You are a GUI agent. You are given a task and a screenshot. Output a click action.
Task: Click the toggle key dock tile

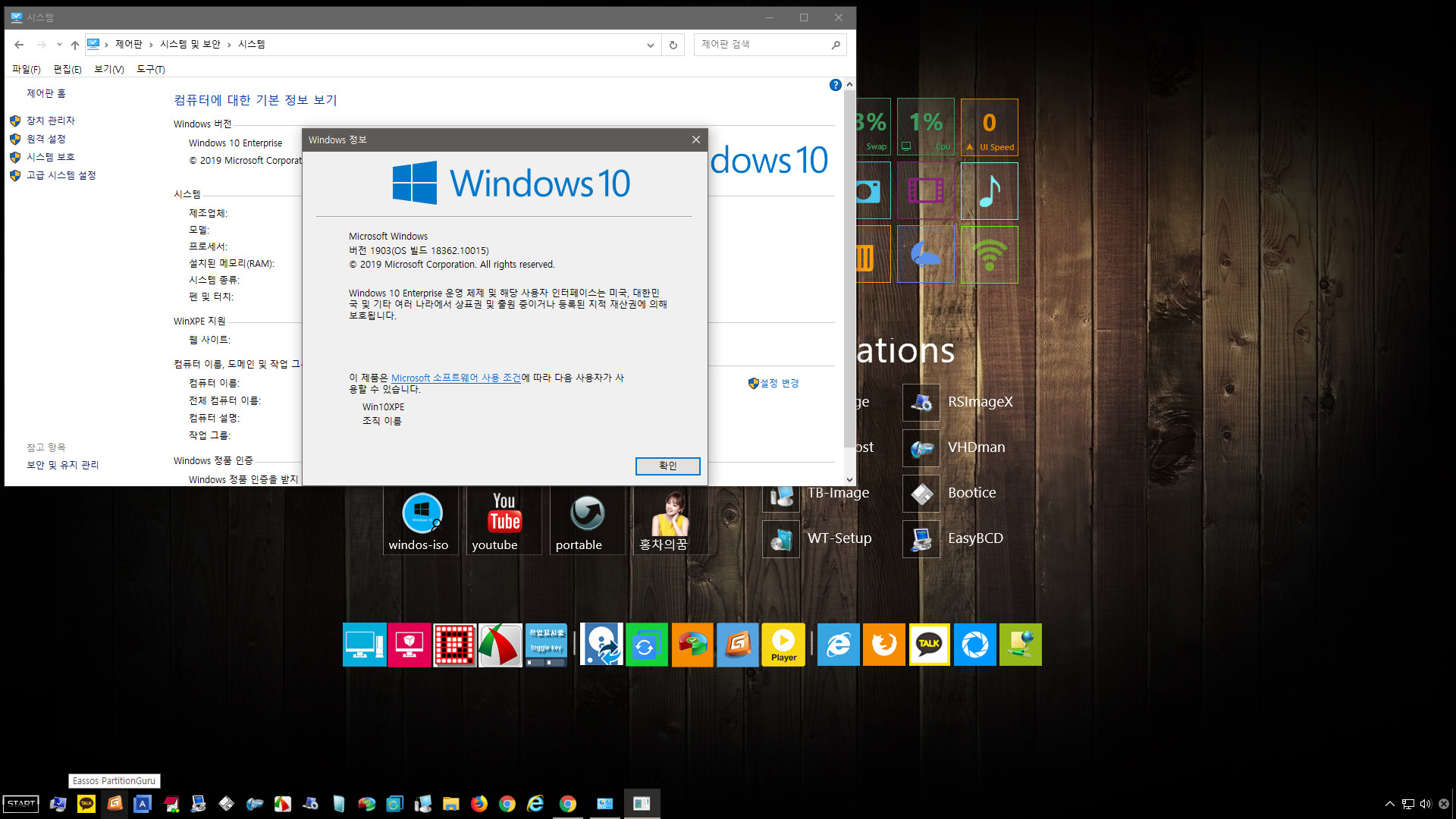[546, 645]
